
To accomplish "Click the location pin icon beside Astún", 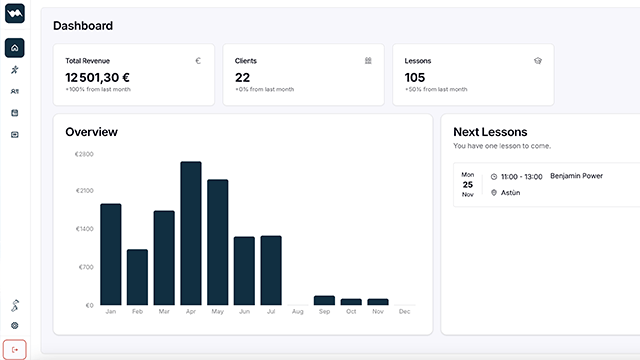I will [494, 193].
